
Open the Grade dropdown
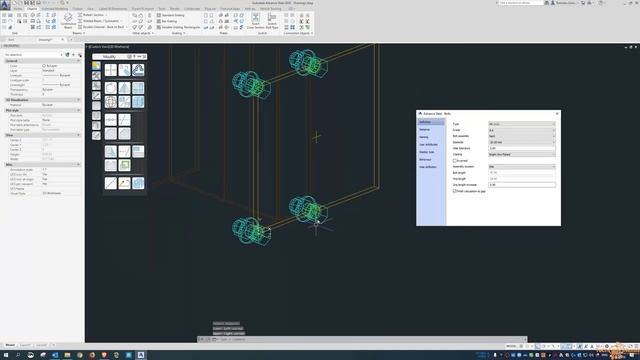[x=522, y=130]
